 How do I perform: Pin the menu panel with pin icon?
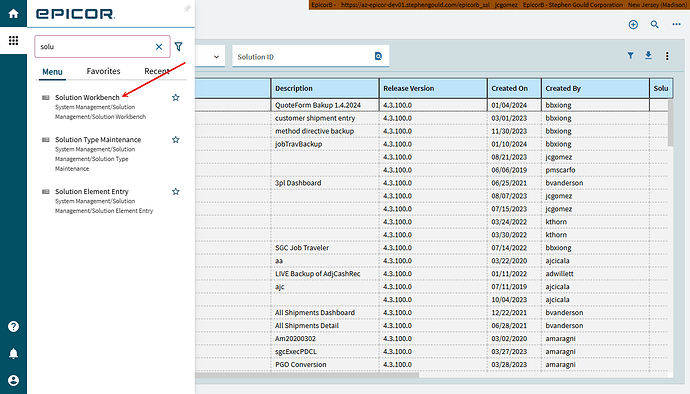point(187,8)
